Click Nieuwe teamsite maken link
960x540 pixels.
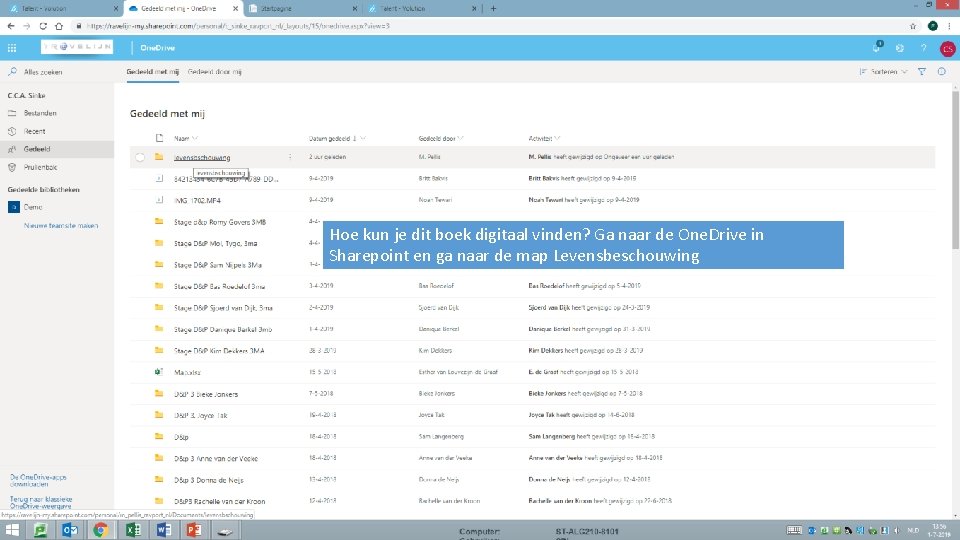point(61,225)
